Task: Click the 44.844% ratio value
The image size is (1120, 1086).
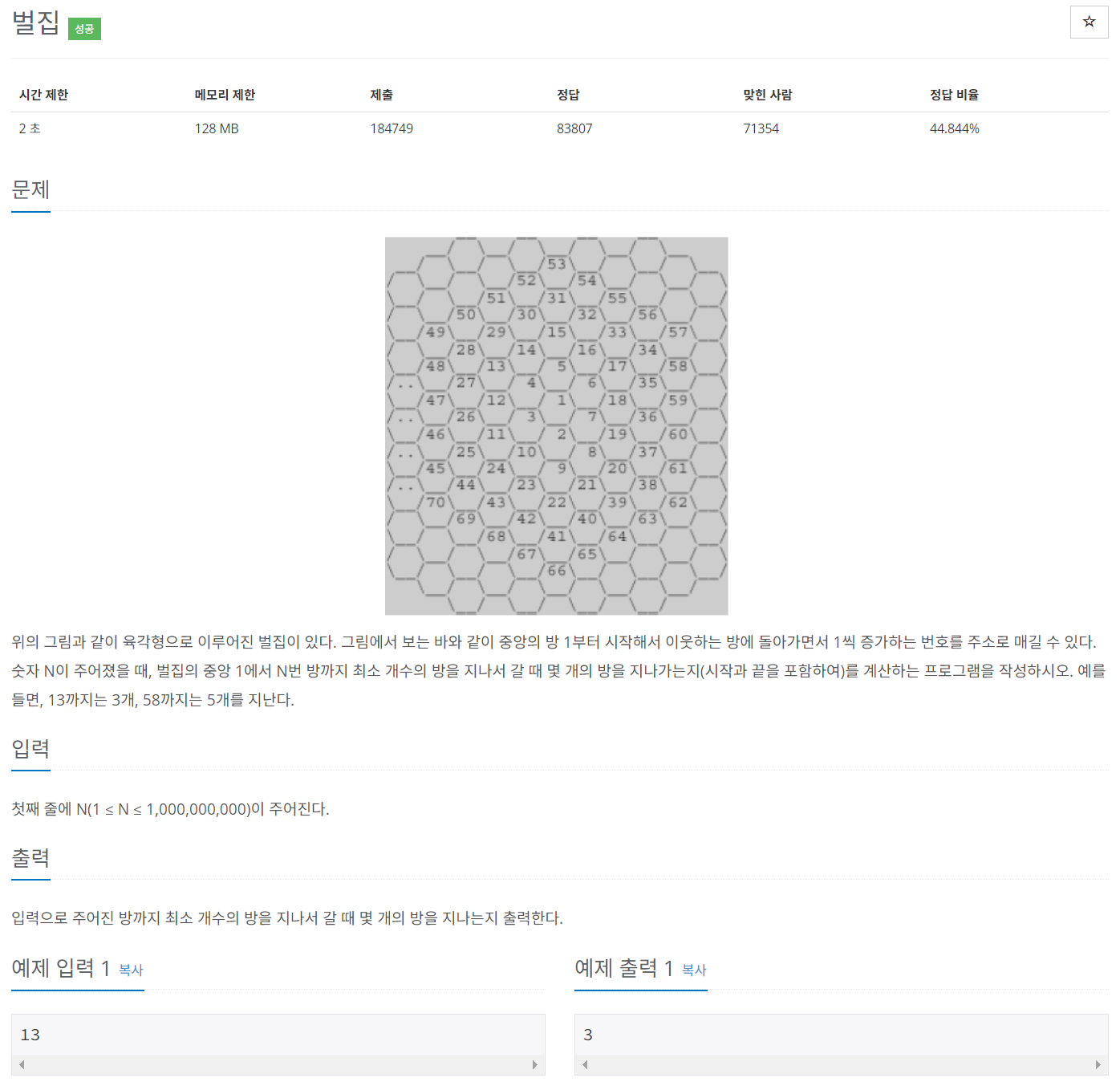Action: click(x=955, y=128)
